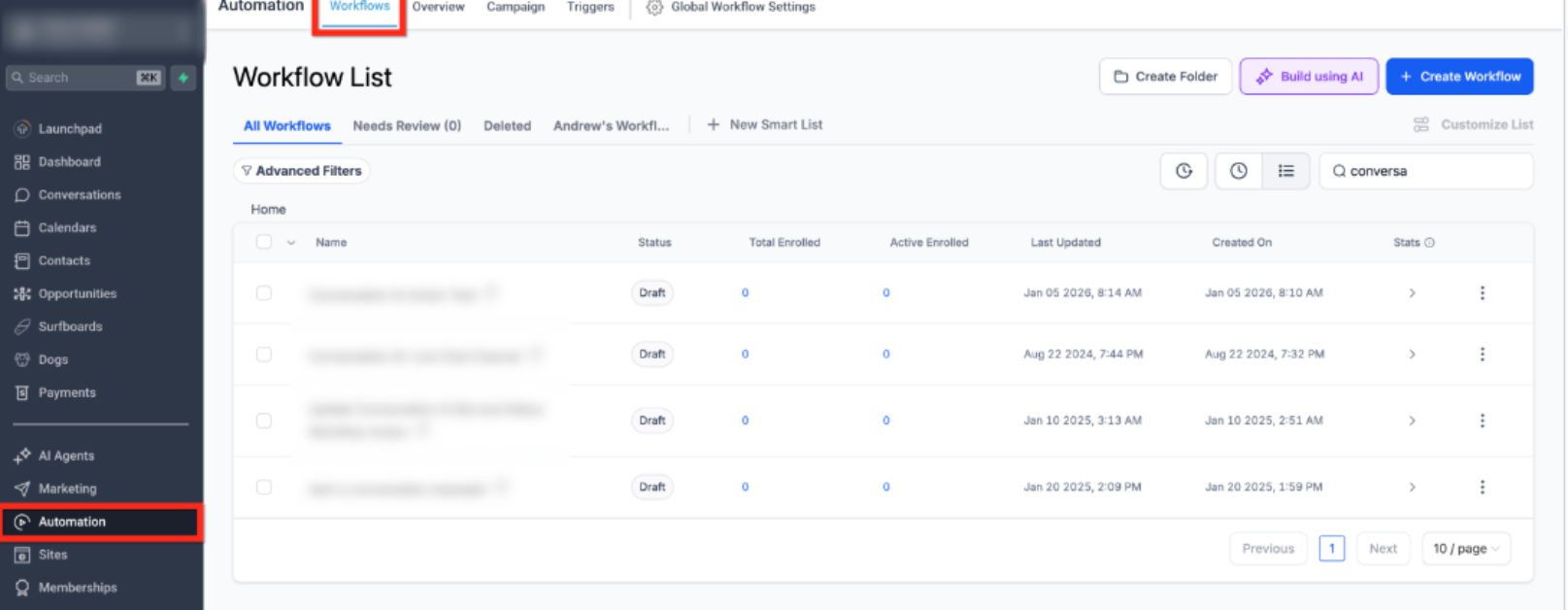The image size is (1568, 610).
Task: Click the workflow search box containing 'conversa'
Action: point(1426,171)
